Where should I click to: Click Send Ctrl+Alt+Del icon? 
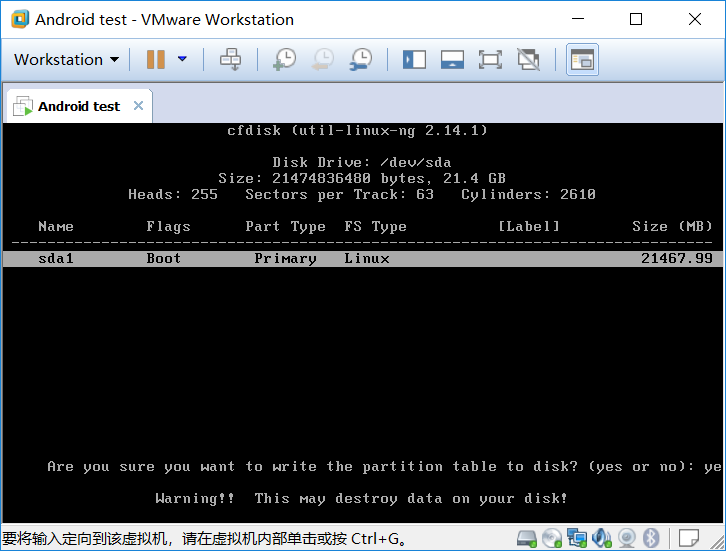pyautogui.click(x=230, y=59)
